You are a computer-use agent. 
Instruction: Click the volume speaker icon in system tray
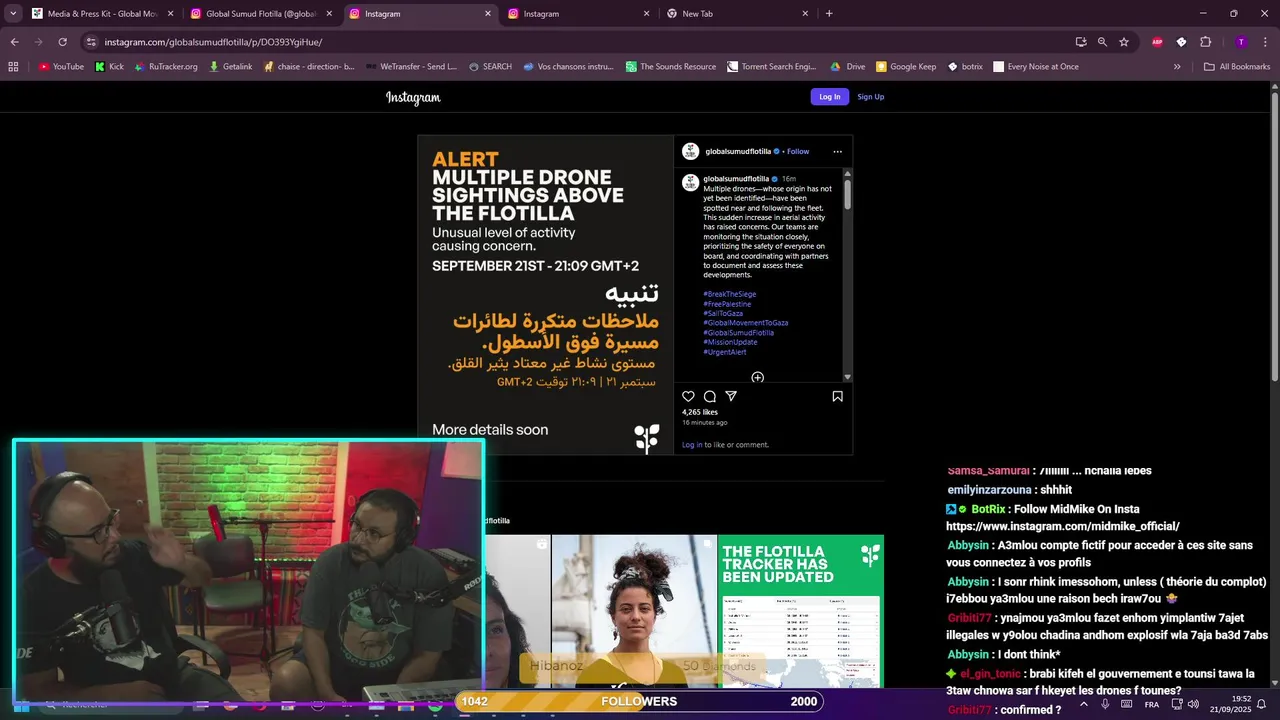click(1193, 704)
